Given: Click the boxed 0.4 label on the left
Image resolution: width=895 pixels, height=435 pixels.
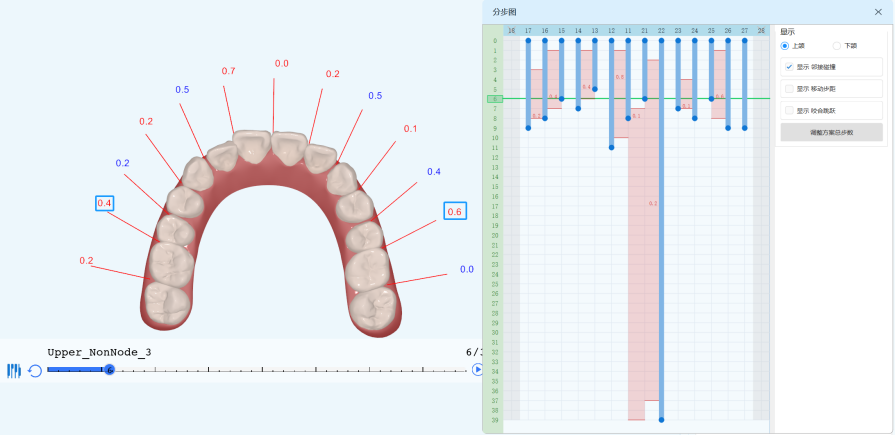Looking at the screenshot, I should (x=105, y=203).
